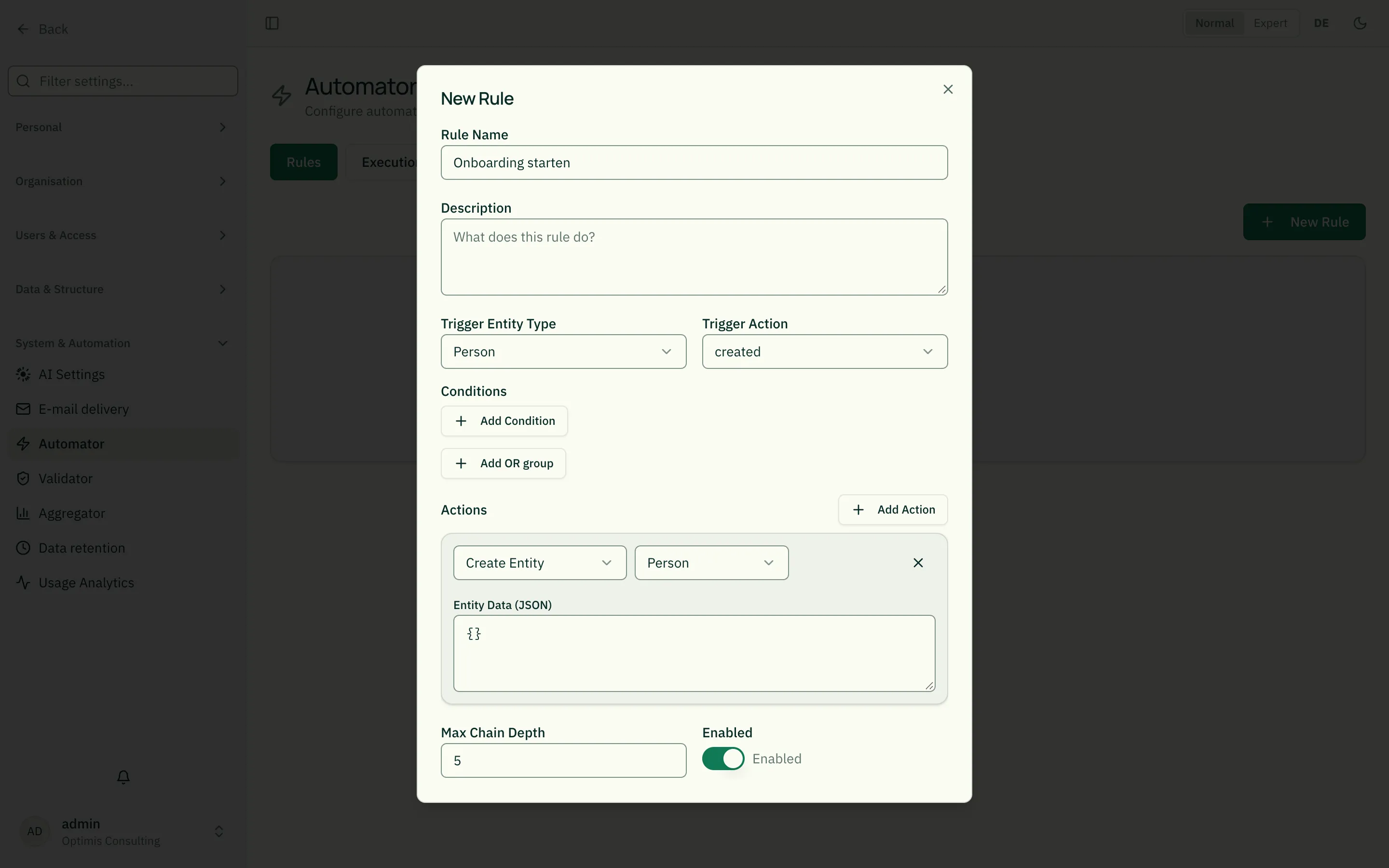The image size is (1389, 868).
Task: Click into the Description textarea
Action: pos(694,257)
